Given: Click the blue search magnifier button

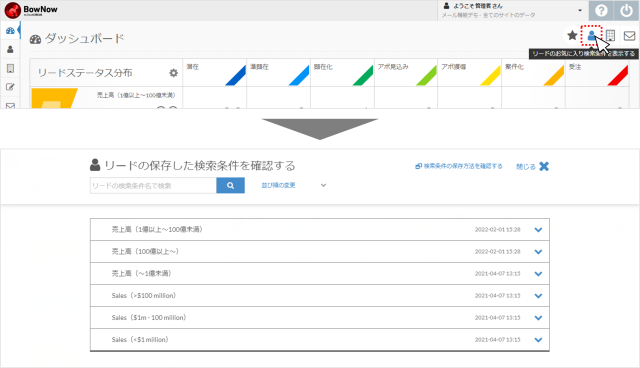Looking at the screenshot, I should [230, 185].
